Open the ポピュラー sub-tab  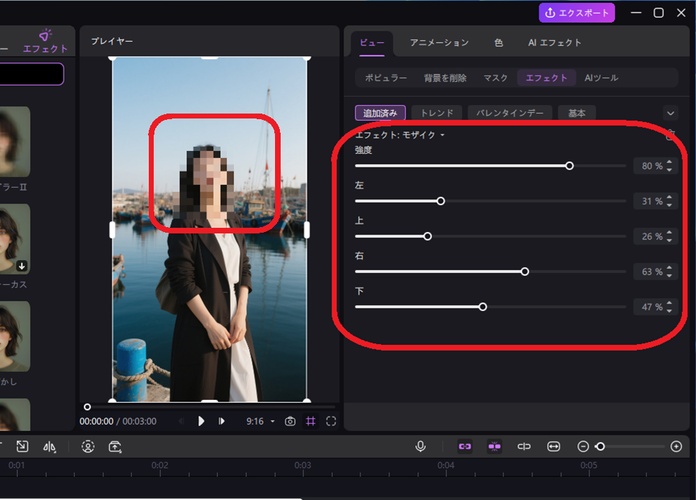(x=386, y=78)
